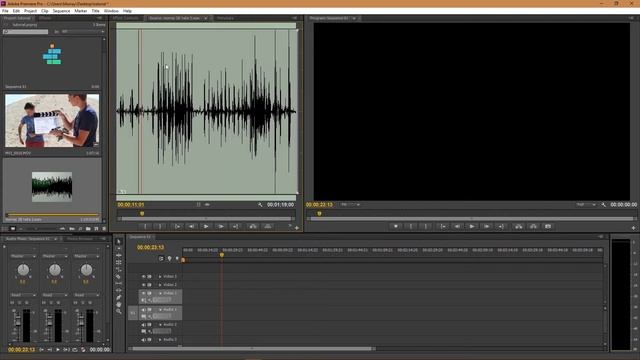Open the File menu

click(5, 11)
